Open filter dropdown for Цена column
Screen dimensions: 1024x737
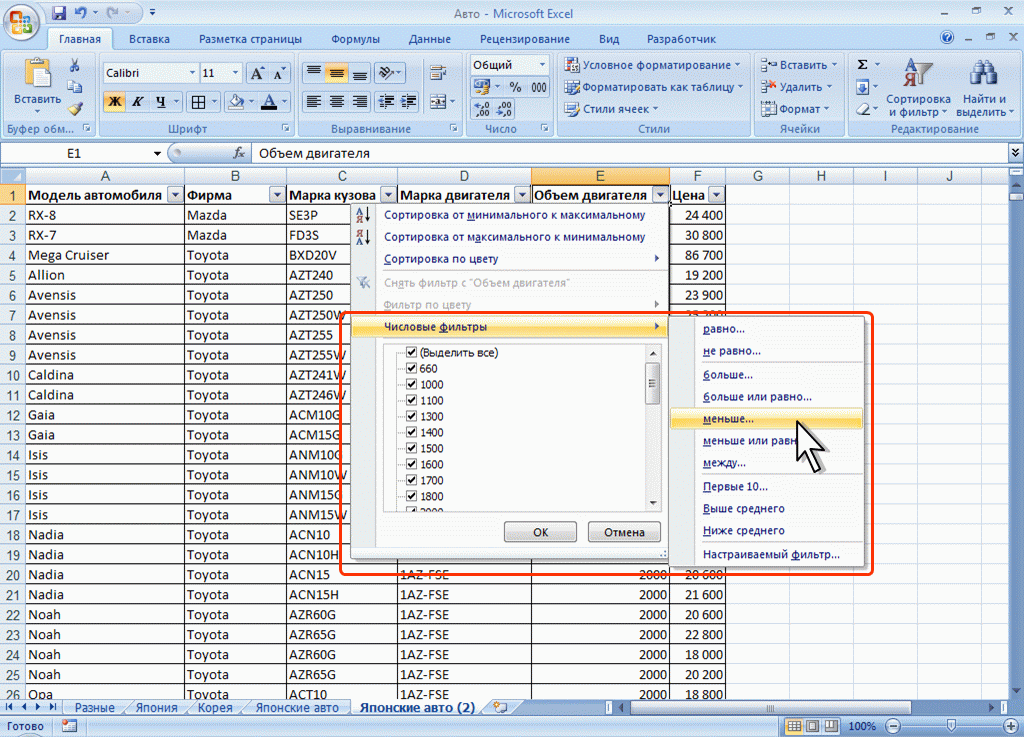click(x=716, y=195)
